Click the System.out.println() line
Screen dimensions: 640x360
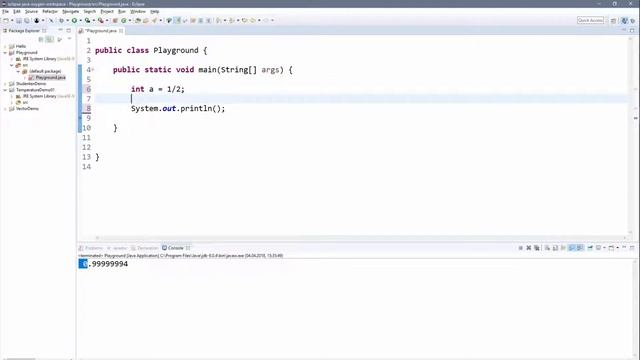(178, 109)
